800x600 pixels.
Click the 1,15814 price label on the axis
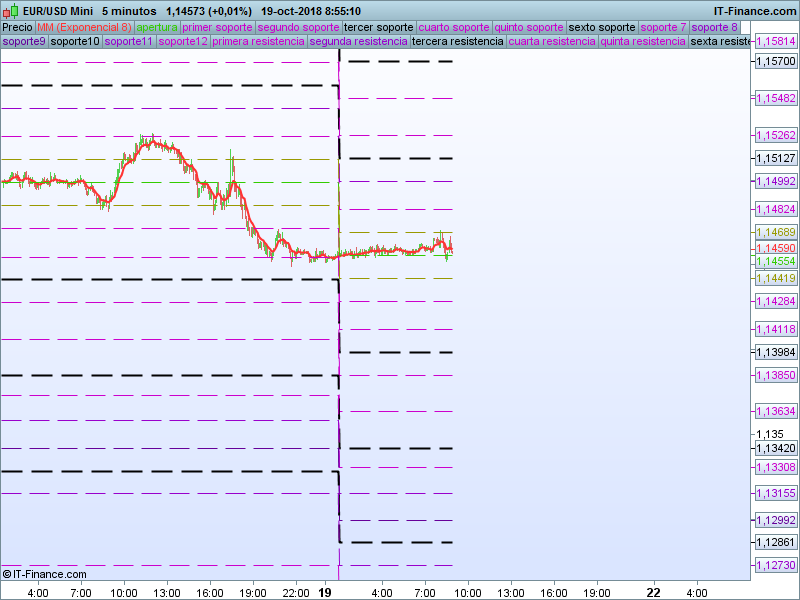click(x=775, y=42)
